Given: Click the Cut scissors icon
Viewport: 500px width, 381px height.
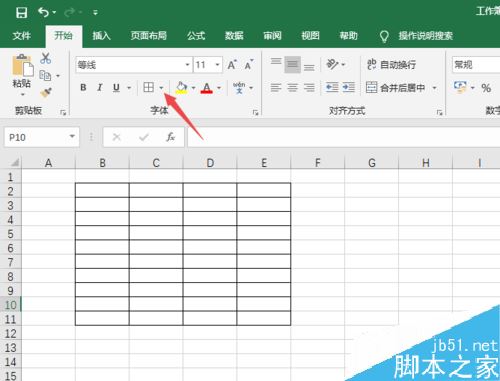Looking at the screenshot, I should pos(46,58).
